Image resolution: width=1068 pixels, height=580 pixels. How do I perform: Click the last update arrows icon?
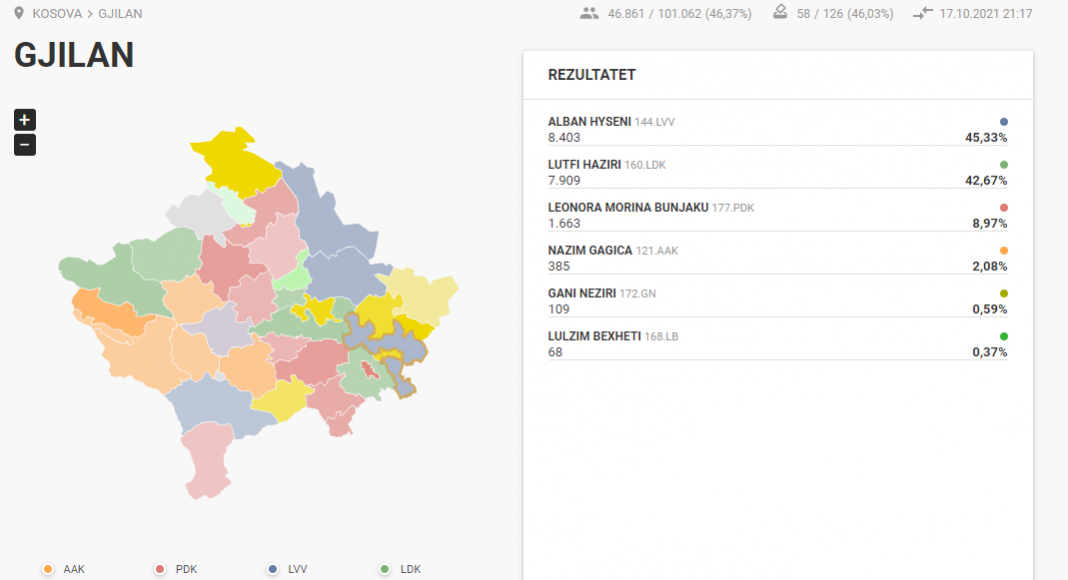point(922,13)
